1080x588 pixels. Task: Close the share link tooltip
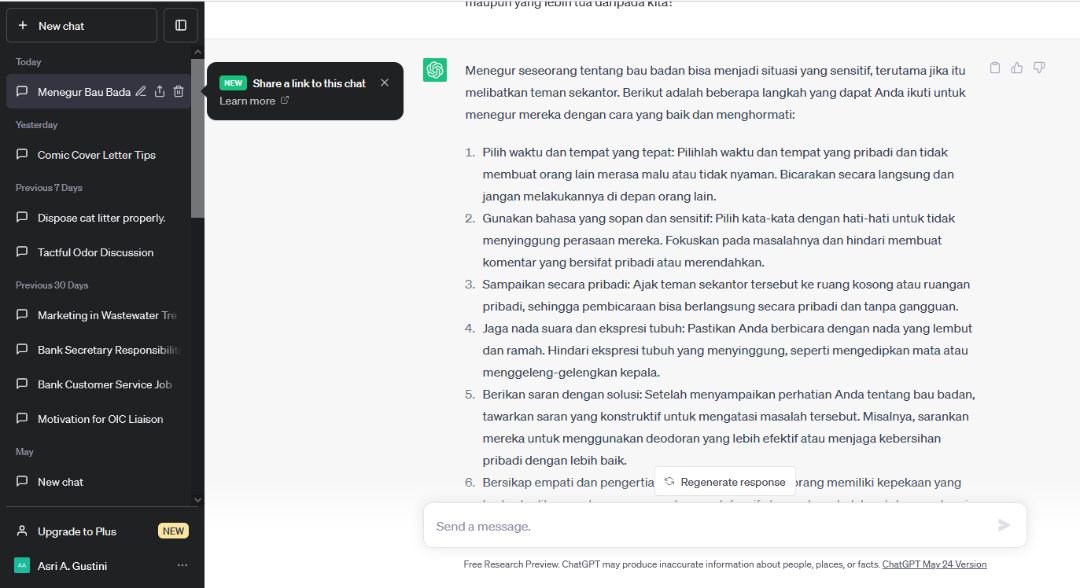(384, 83)
